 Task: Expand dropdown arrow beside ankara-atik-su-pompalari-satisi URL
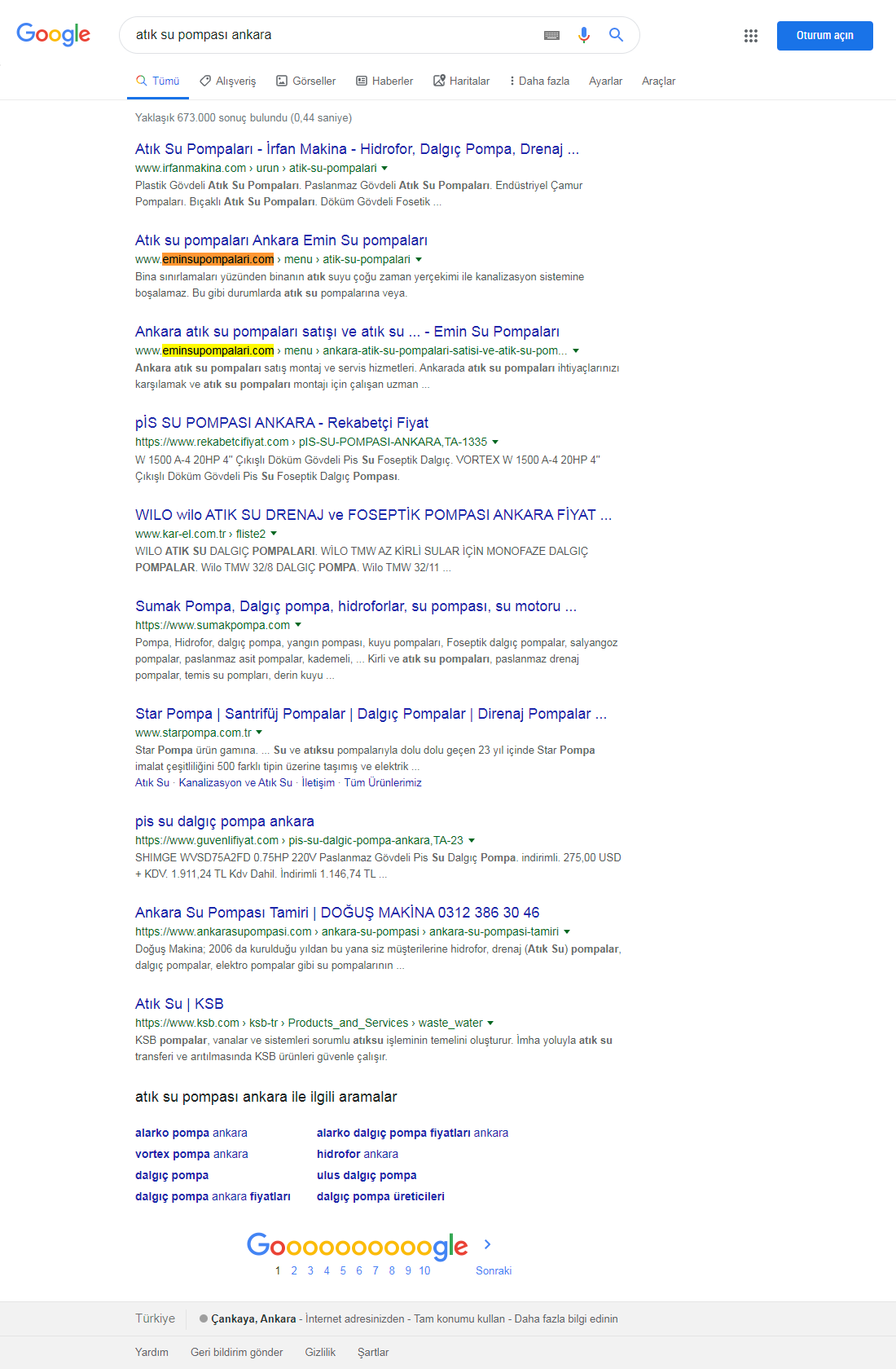[x=576, y=350]
